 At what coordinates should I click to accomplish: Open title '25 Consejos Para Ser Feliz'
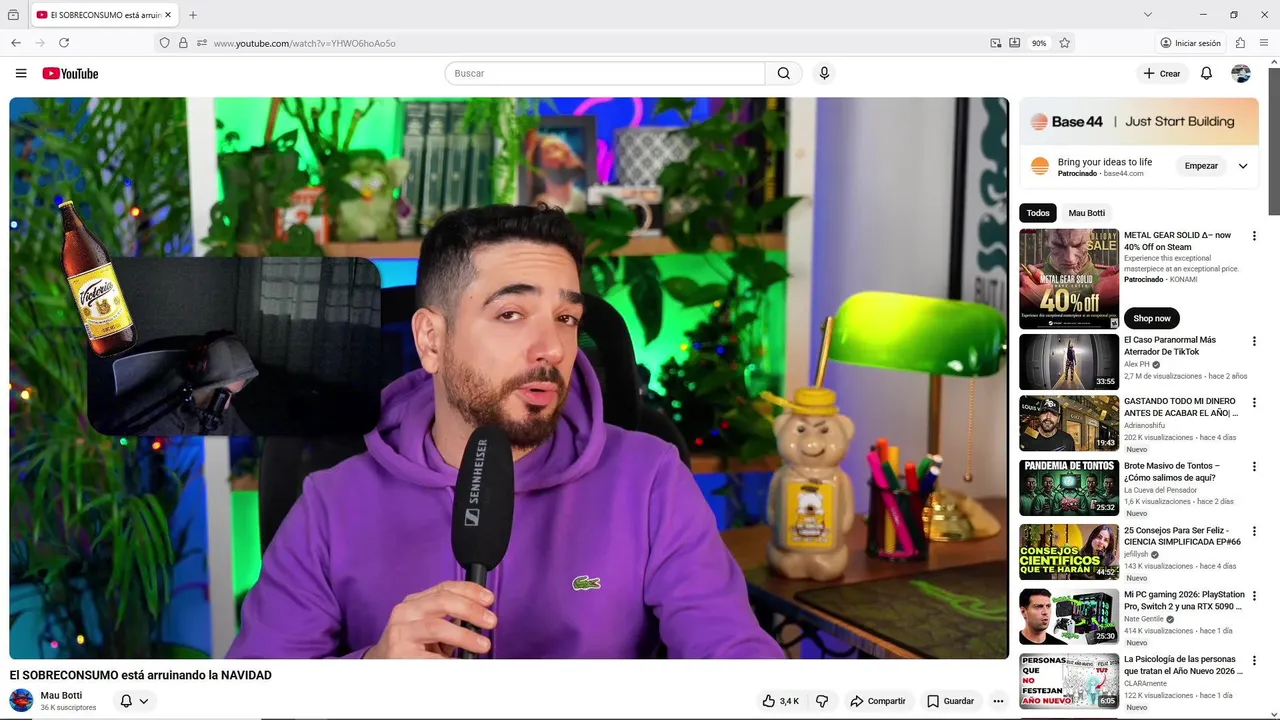1182,536
